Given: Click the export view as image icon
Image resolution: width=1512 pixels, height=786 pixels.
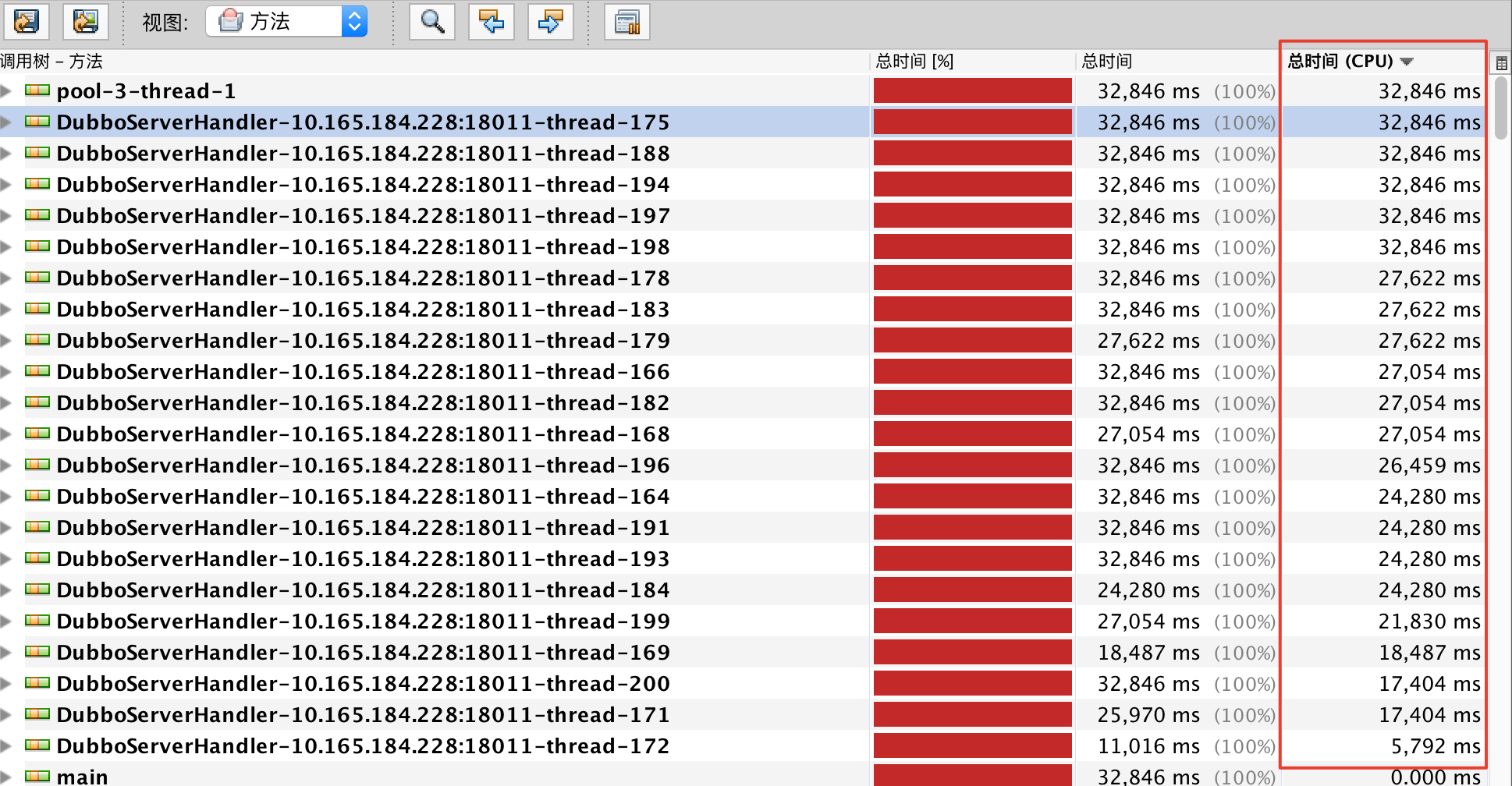Looking at the screenshot, I should [85, 21].
